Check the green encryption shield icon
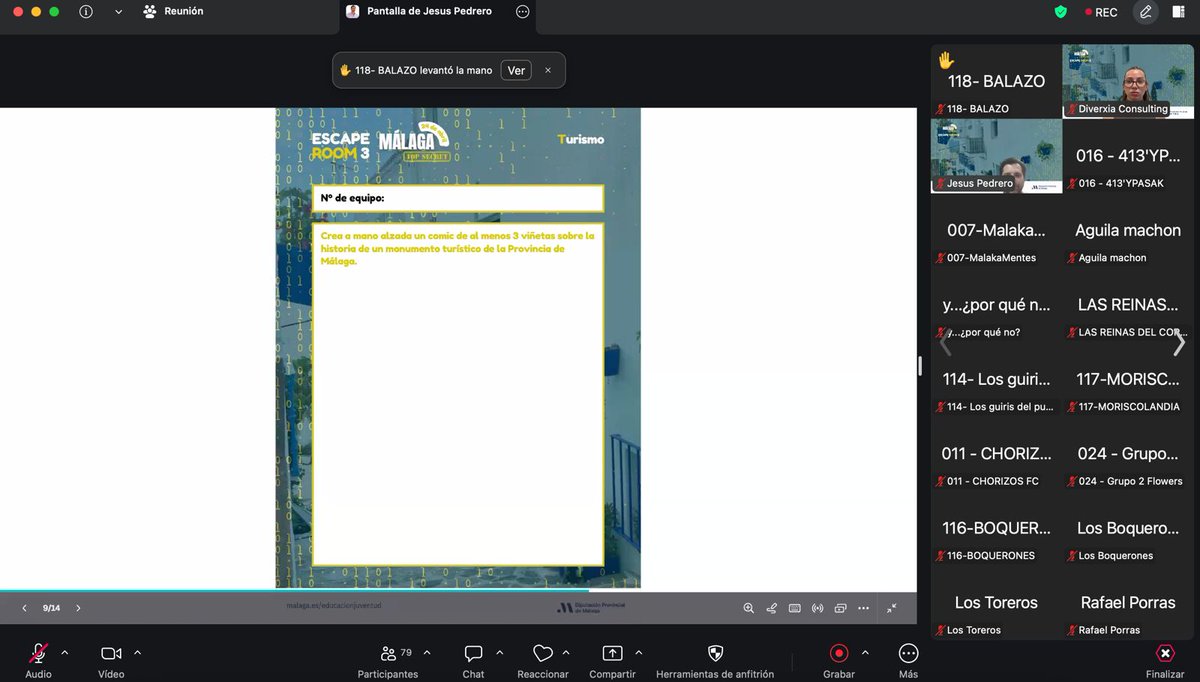 click(1061, 12)
